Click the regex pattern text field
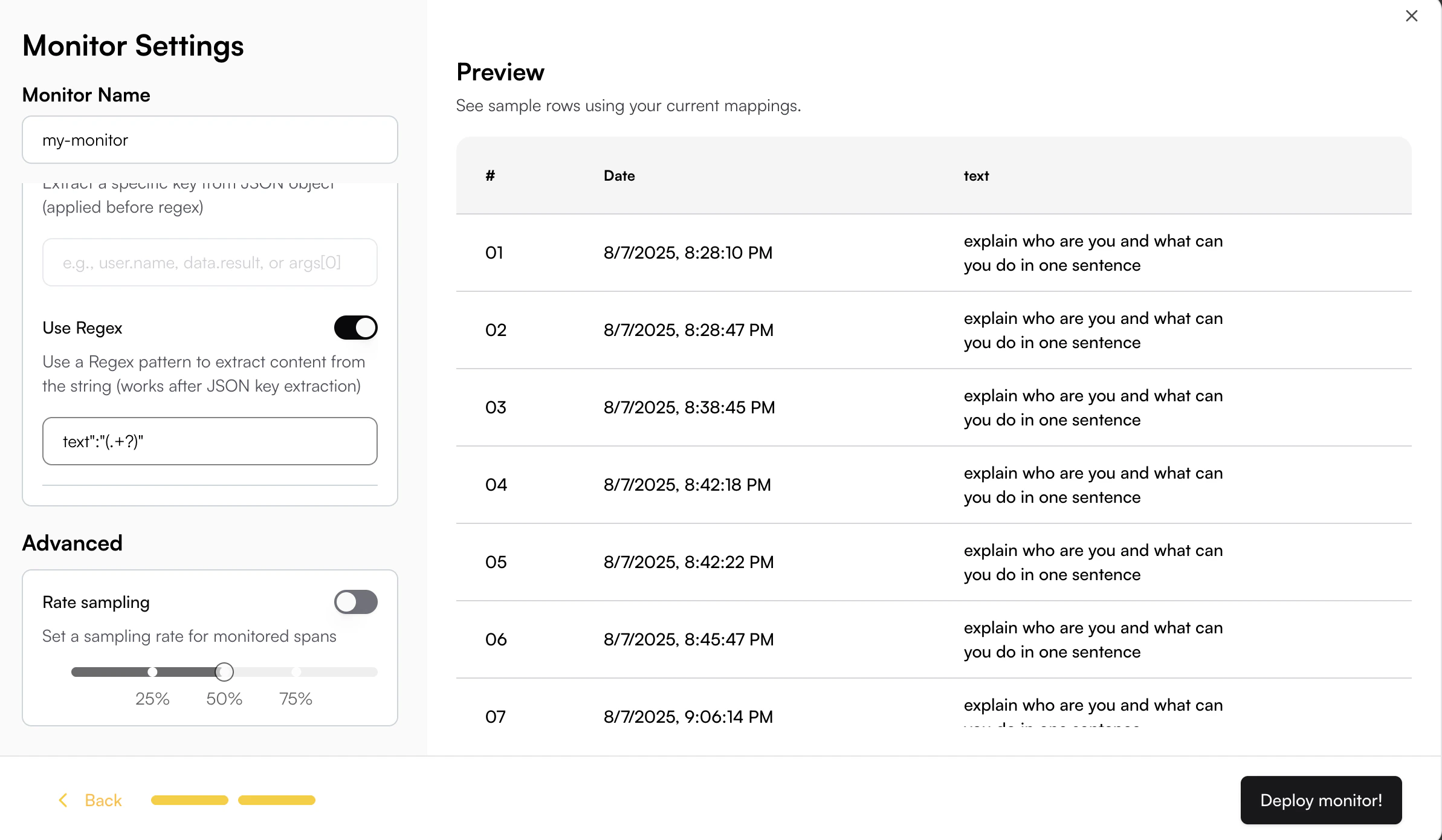This screenshot has height=840, width=1442. pyautogui.click(x=210, y=441)
